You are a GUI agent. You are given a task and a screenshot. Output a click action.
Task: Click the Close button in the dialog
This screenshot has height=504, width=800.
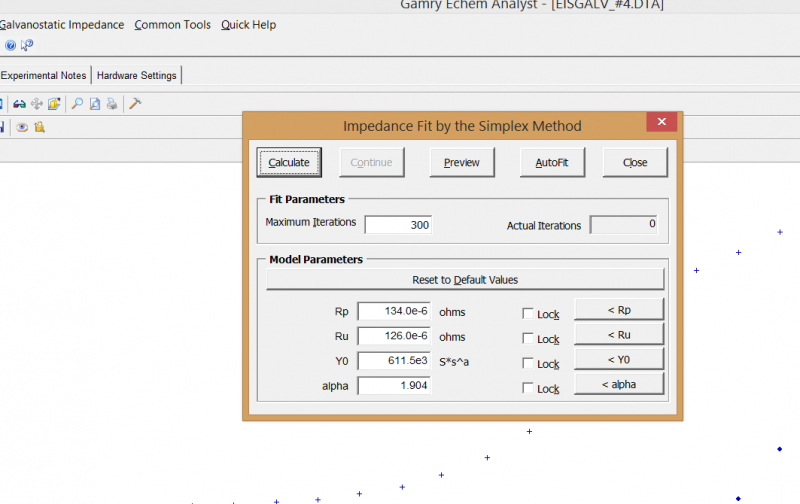click(x=635, y=163)
